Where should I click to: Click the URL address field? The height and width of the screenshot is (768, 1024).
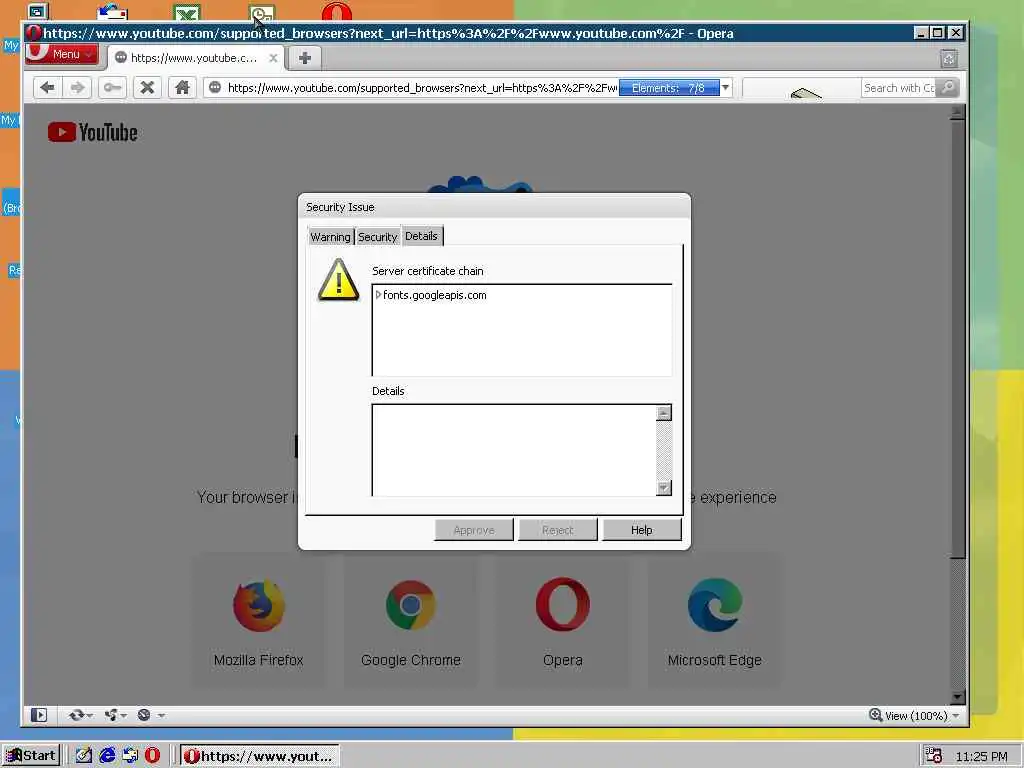coord(421,88)
